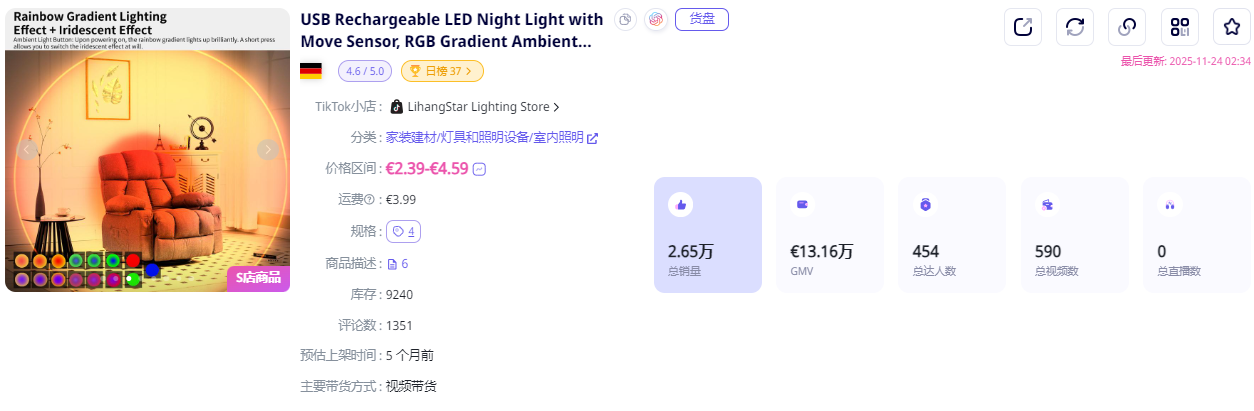The width and height of the screenshot is (1254, 411).
Task: Click the external link share icon
Action: [x=1023, y=27]
